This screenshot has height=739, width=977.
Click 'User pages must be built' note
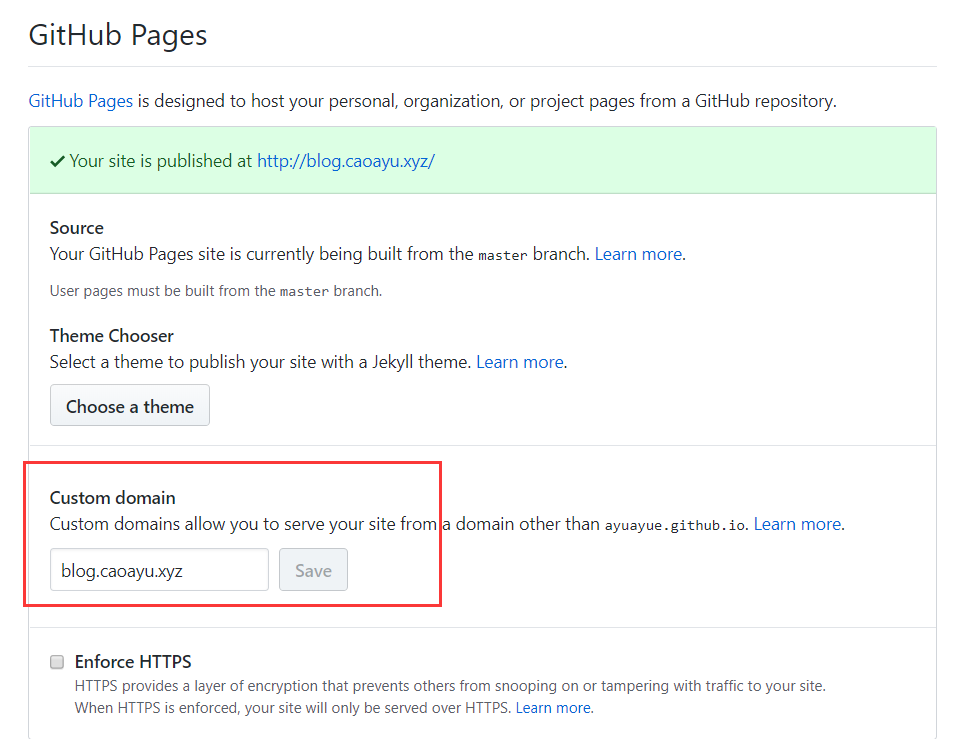click(216, 291)
